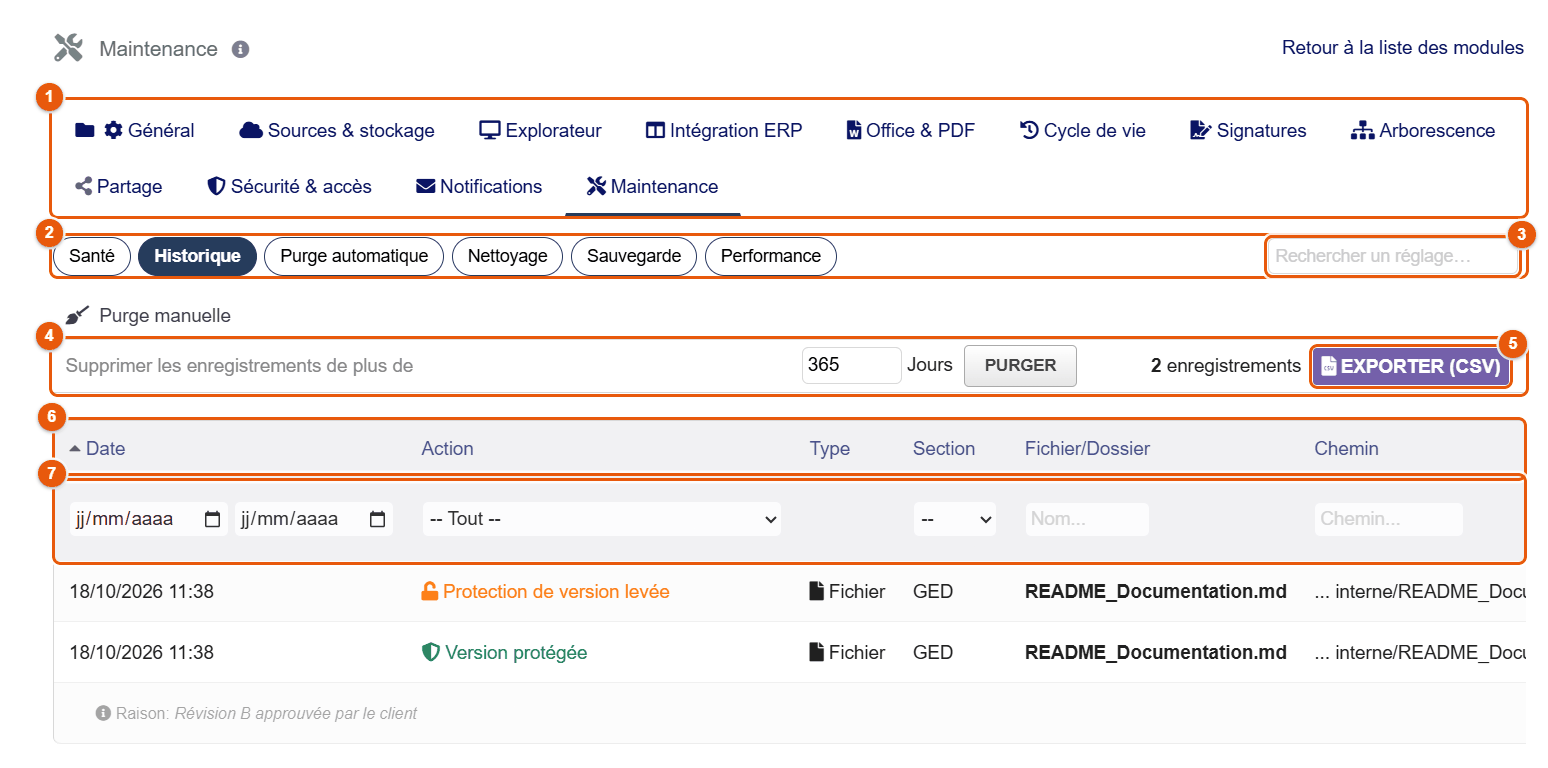The width and height of the screenshot is (1548, 768).
Task: Click the calendar icon in first date filter
Action: (x=212, y=519)
